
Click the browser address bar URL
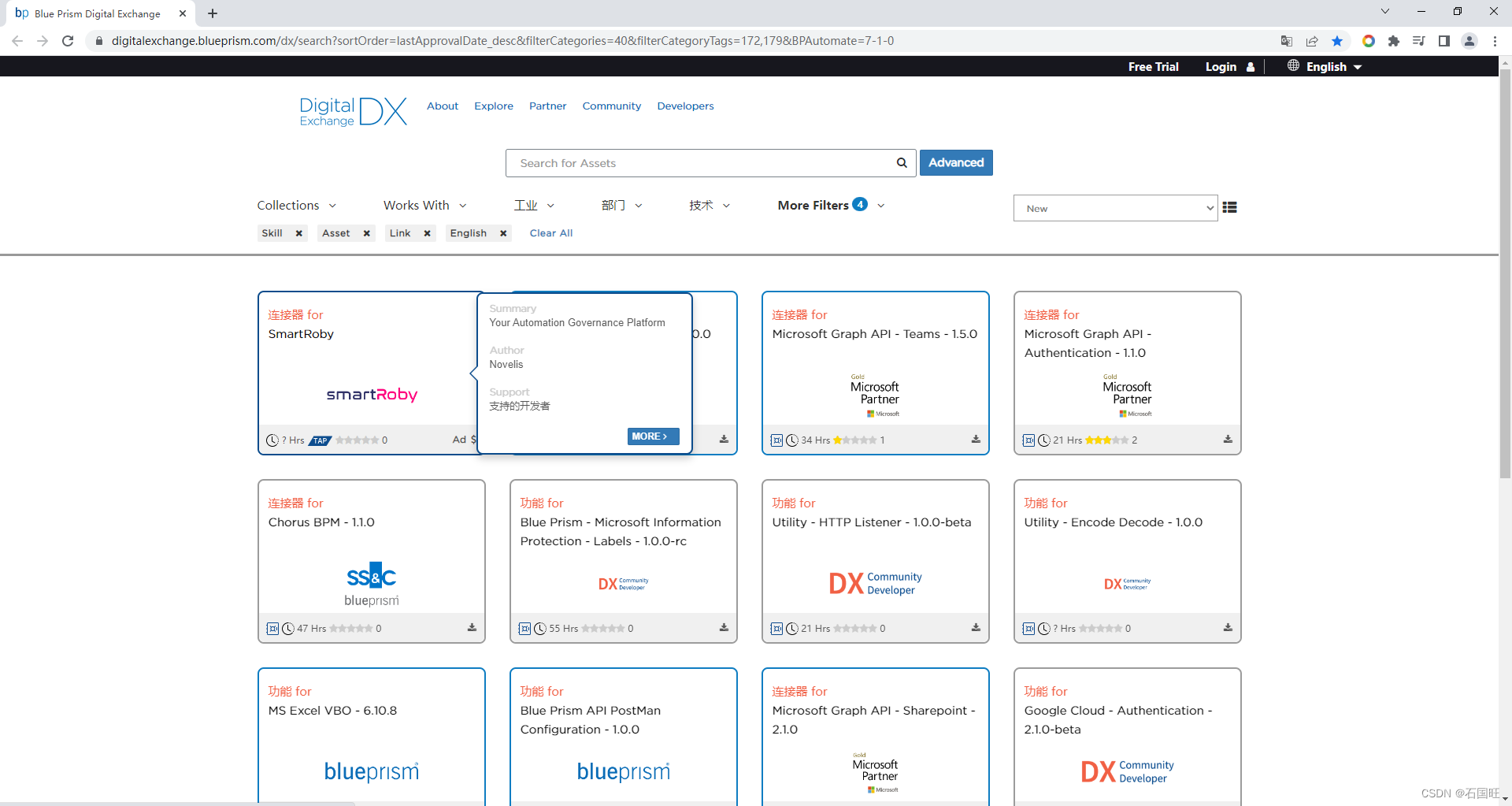(502, 41)
